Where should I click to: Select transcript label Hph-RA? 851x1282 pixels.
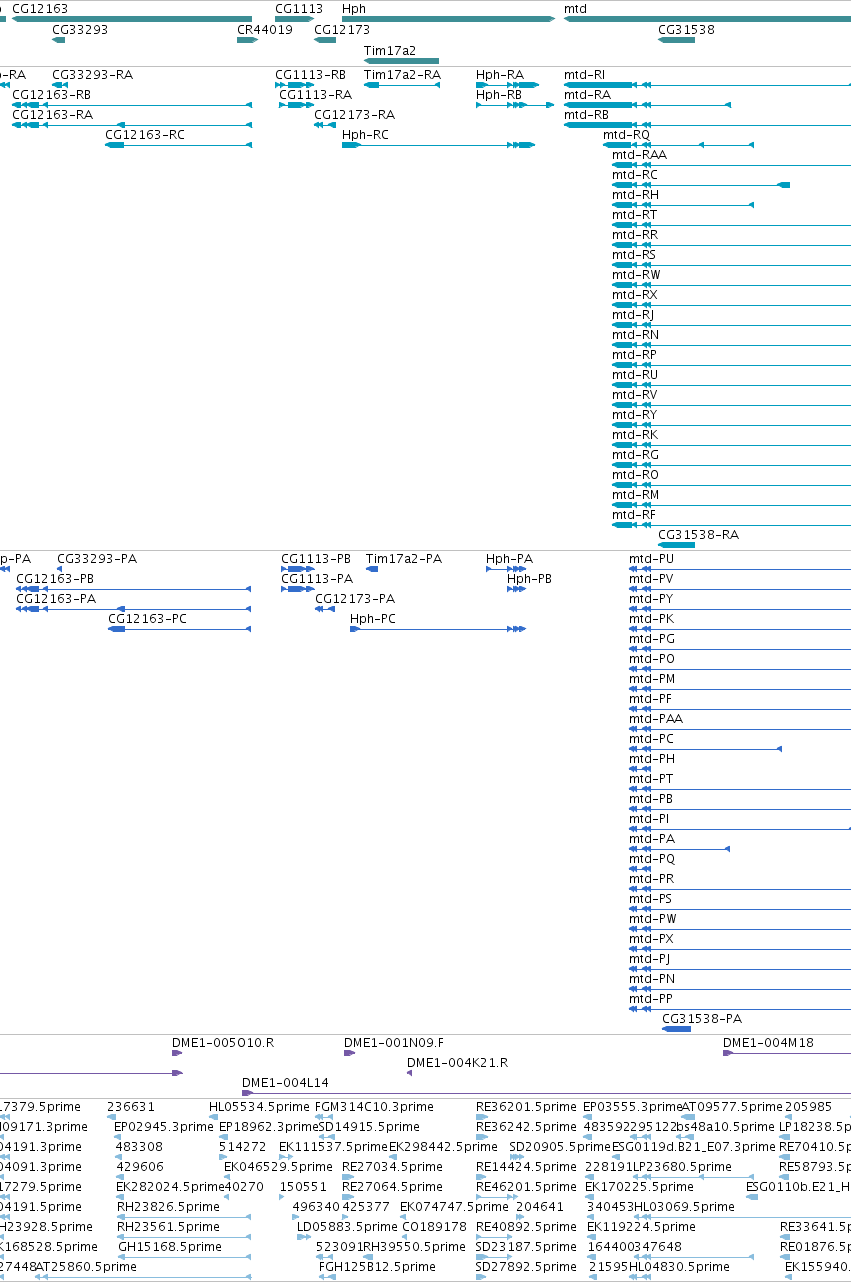(x=500, y=75)
